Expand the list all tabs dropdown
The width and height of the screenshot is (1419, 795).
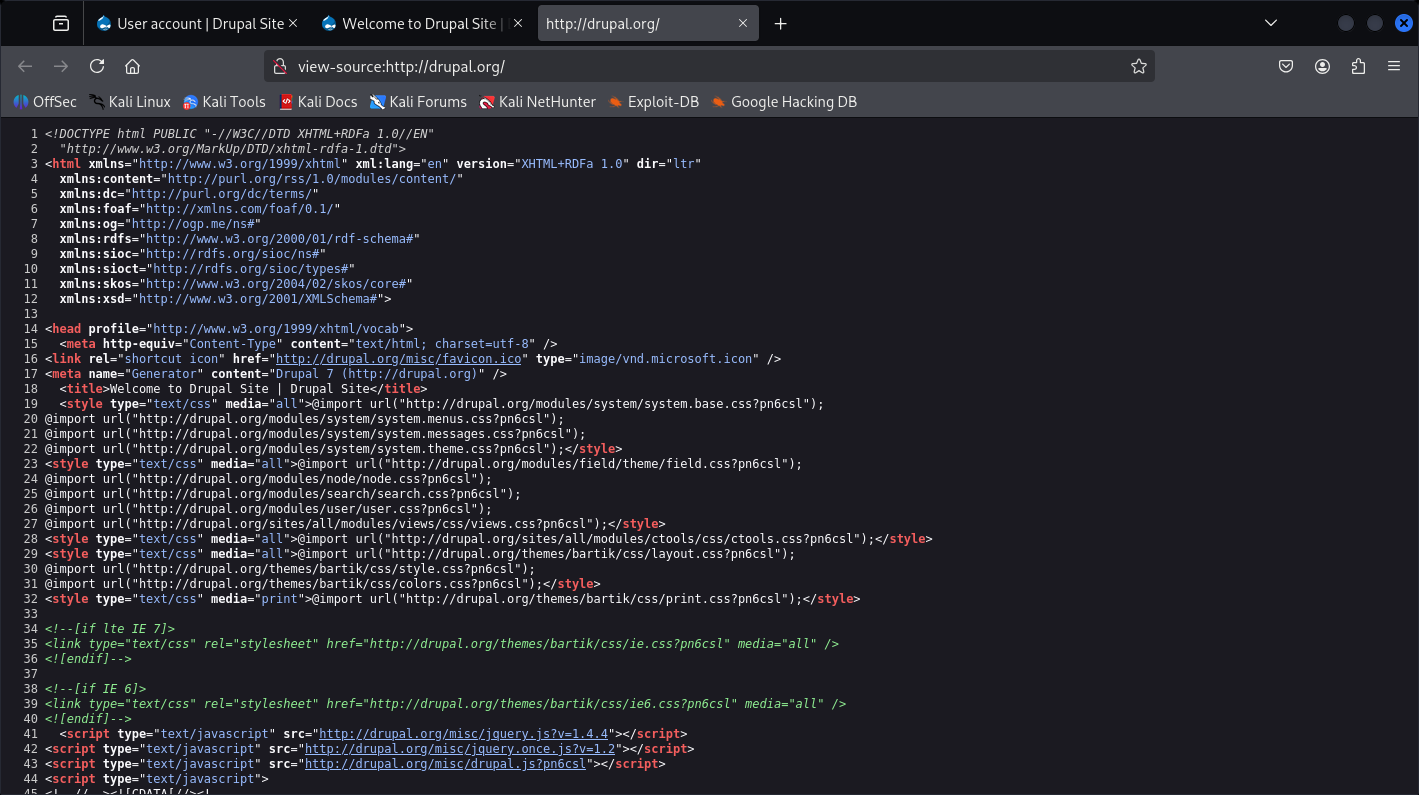click(1271, 23)
